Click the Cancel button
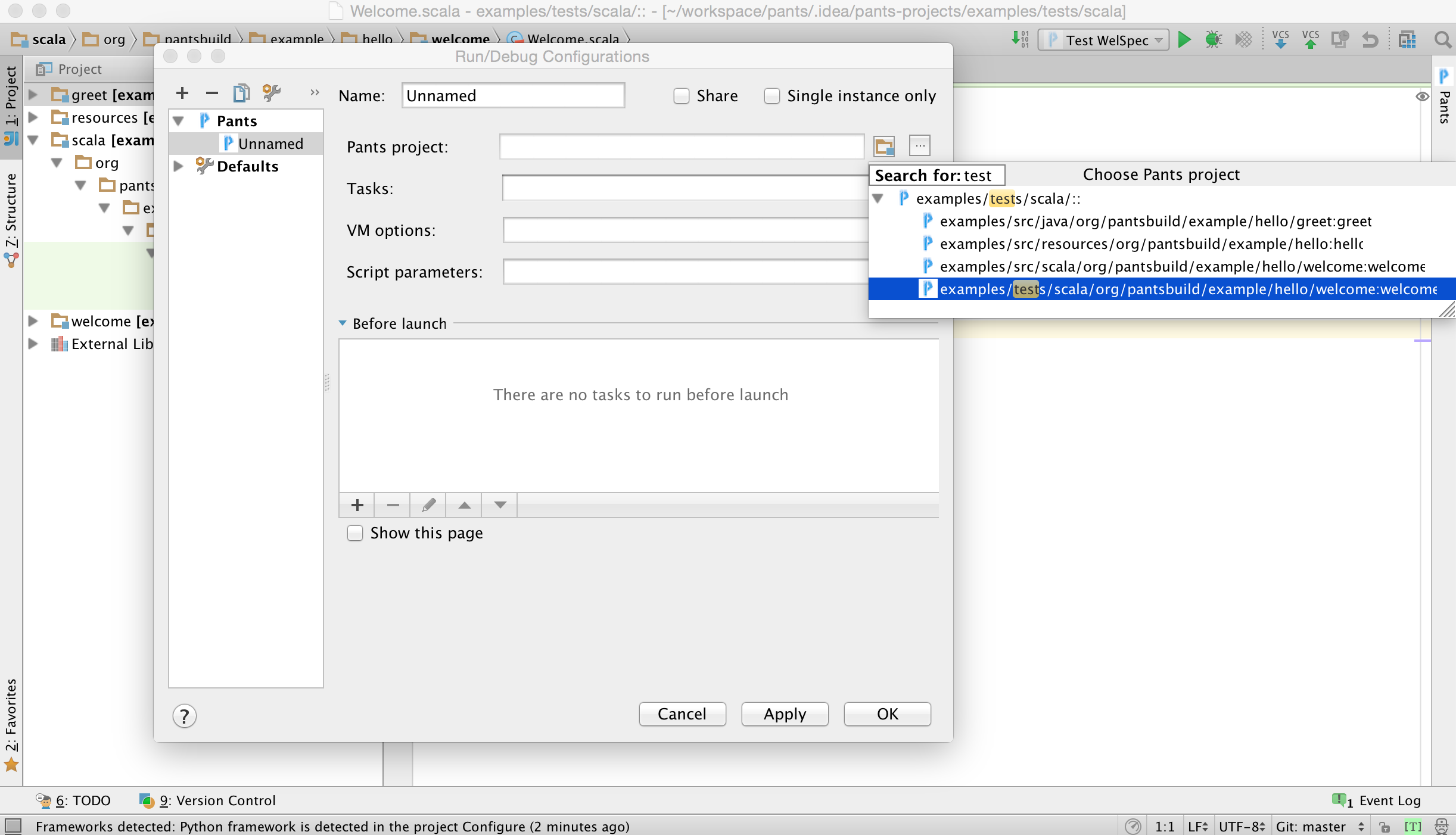This screenshot has width=1456, height=835. (682, 714)
